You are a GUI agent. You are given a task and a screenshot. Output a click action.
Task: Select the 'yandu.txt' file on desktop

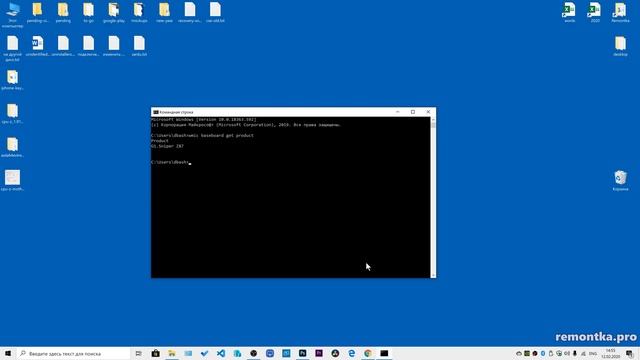(139, 46)
